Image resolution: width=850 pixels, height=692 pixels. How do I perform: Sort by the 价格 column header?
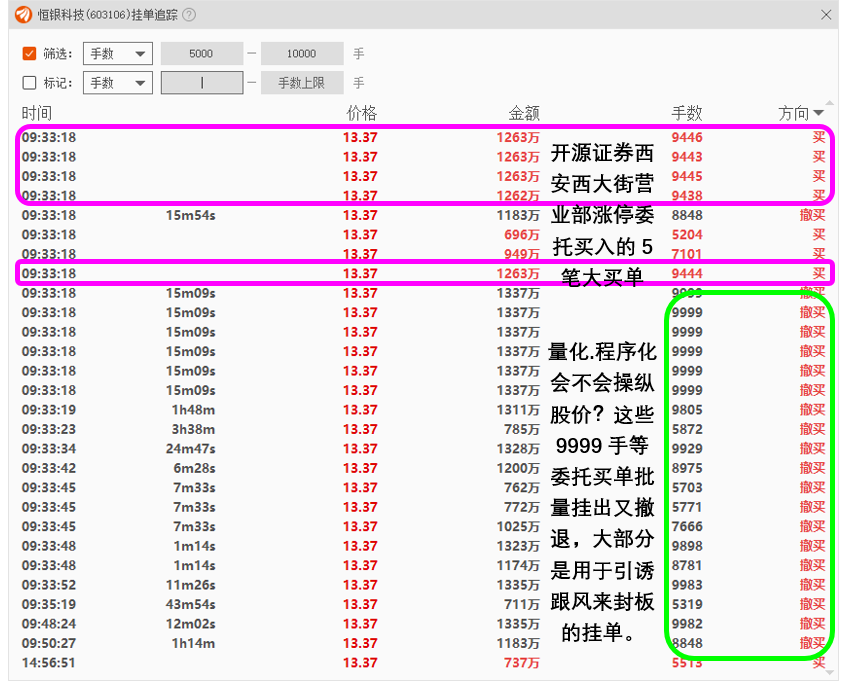point(361,114)
